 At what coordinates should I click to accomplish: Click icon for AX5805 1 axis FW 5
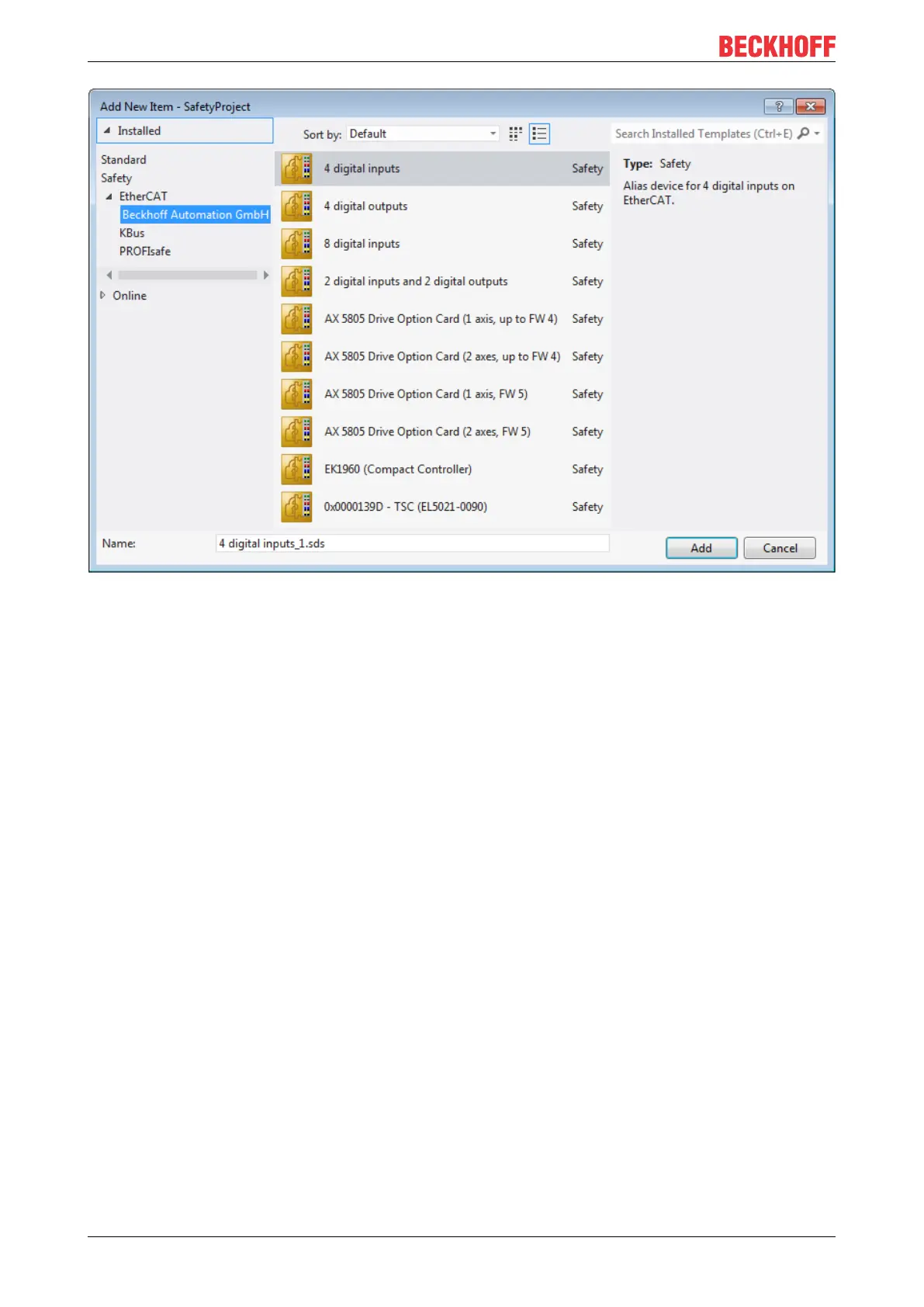click(x=296, y=394)
